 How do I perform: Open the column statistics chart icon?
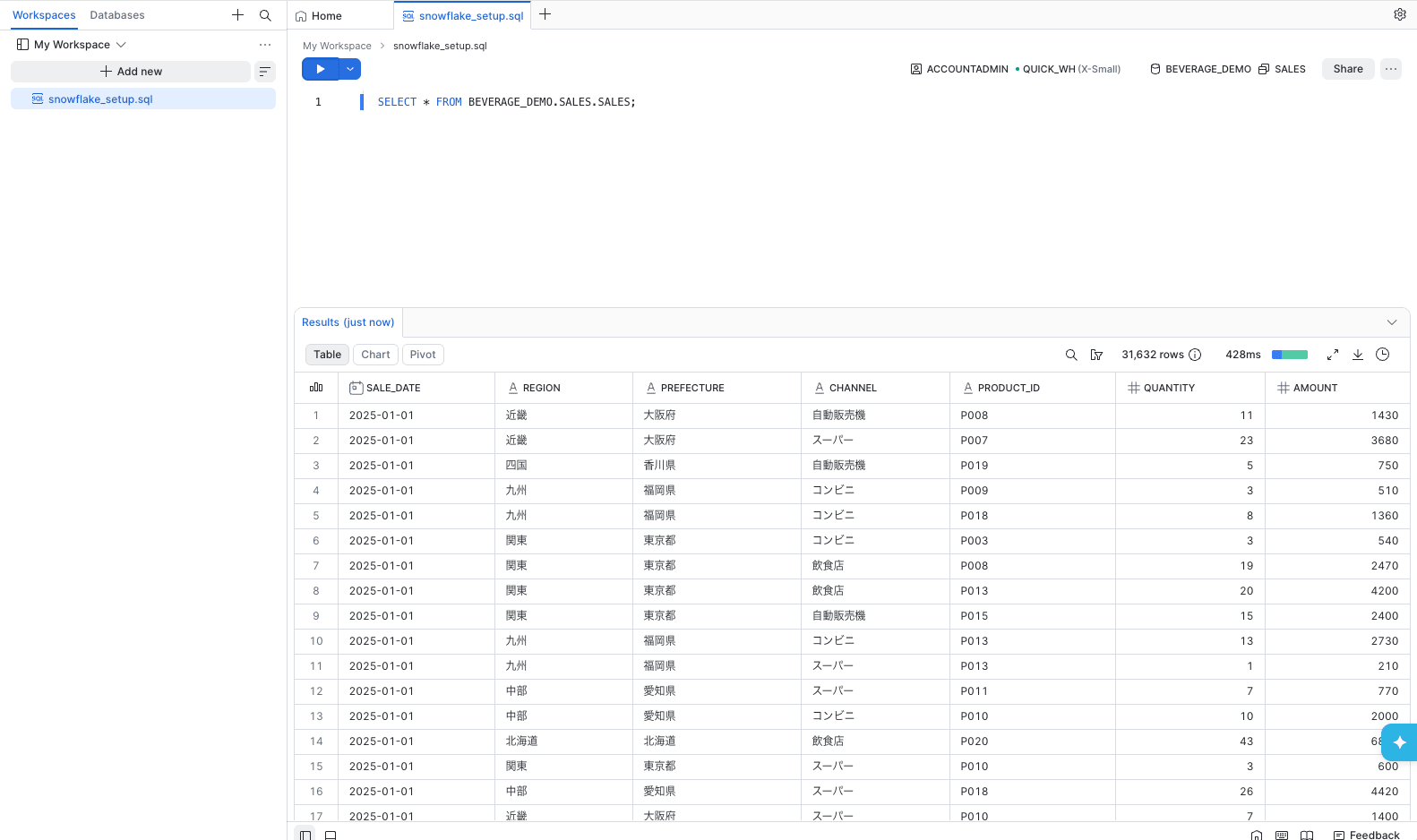coord(316,388)
